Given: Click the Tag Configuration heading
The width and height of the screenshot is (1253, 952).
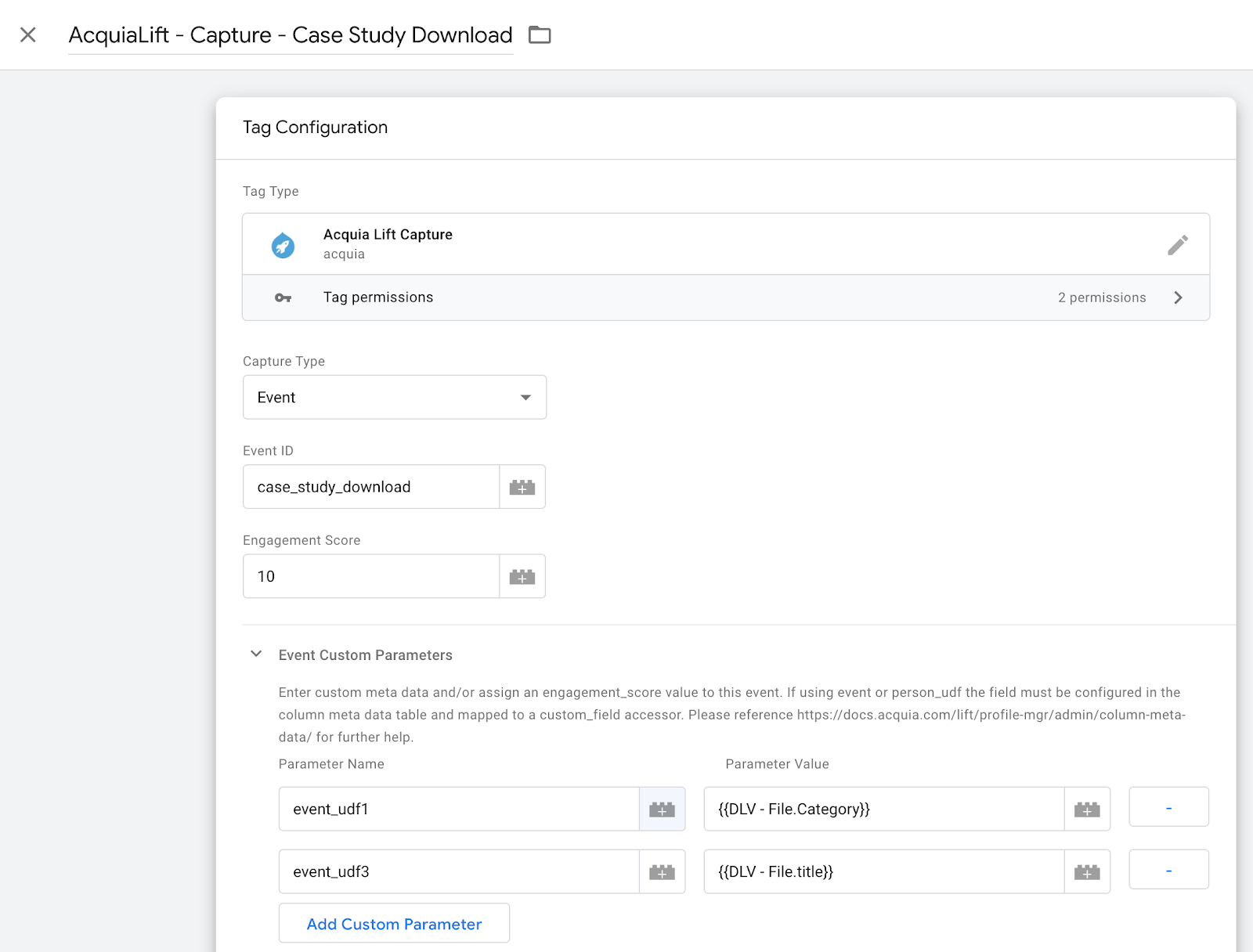Looking at the screenshot, I should click(x=315, y=128).
